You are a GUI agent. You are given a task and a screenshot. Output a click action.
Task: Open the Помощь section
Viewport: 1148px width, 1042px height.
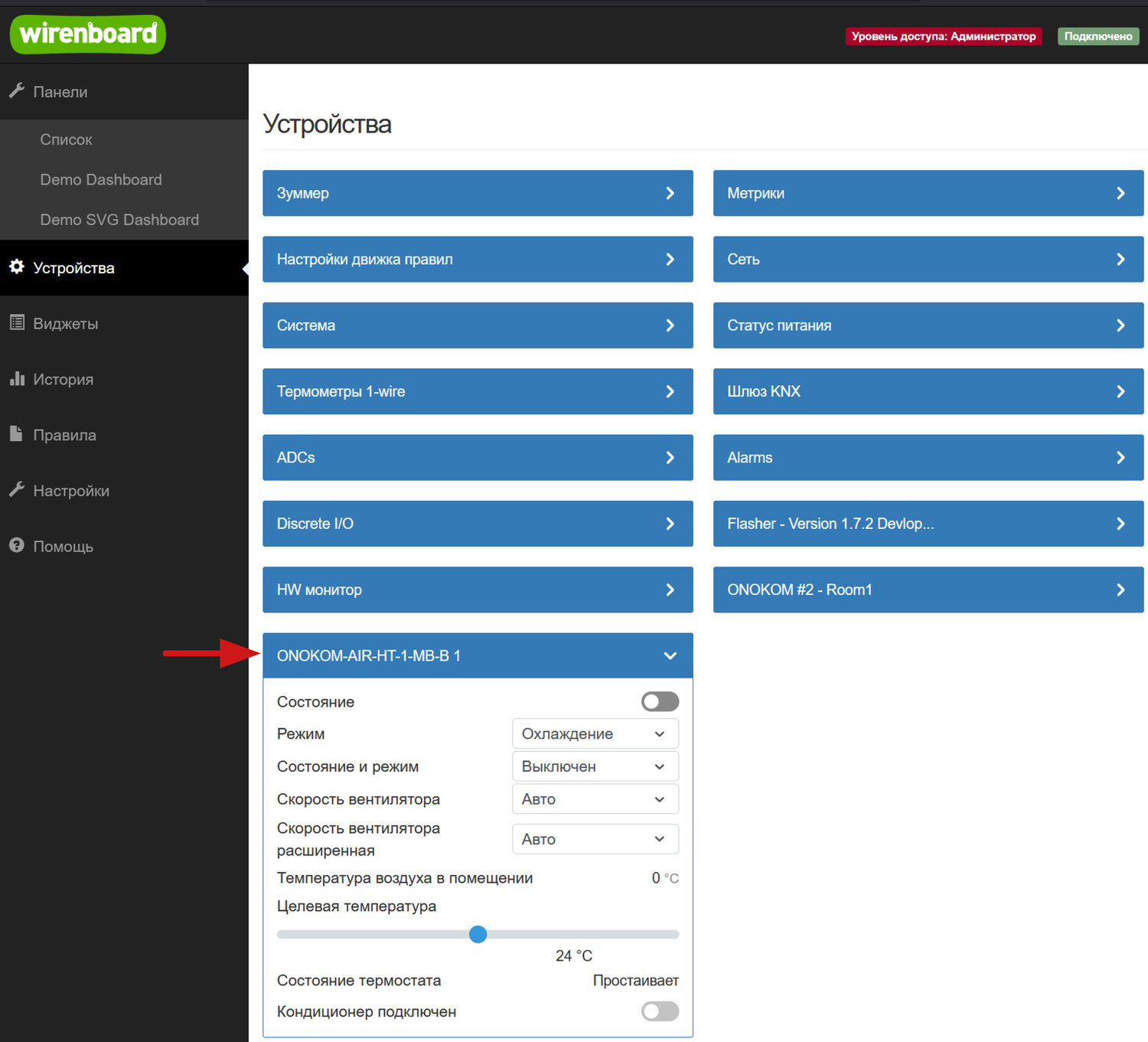(124, 547)
